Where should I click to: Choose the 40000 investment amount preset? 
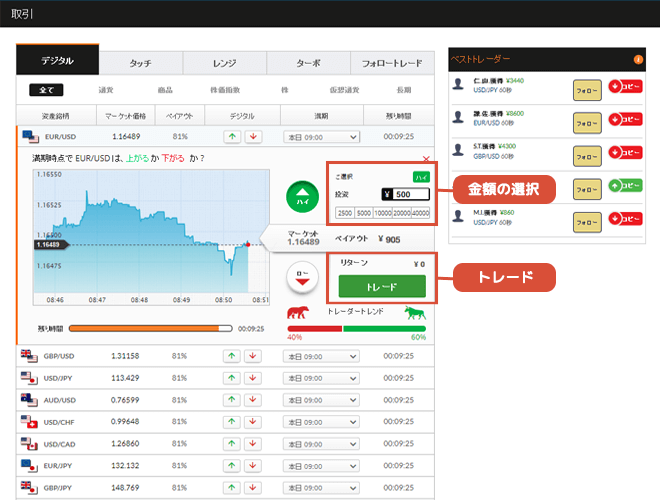point(420,213)
